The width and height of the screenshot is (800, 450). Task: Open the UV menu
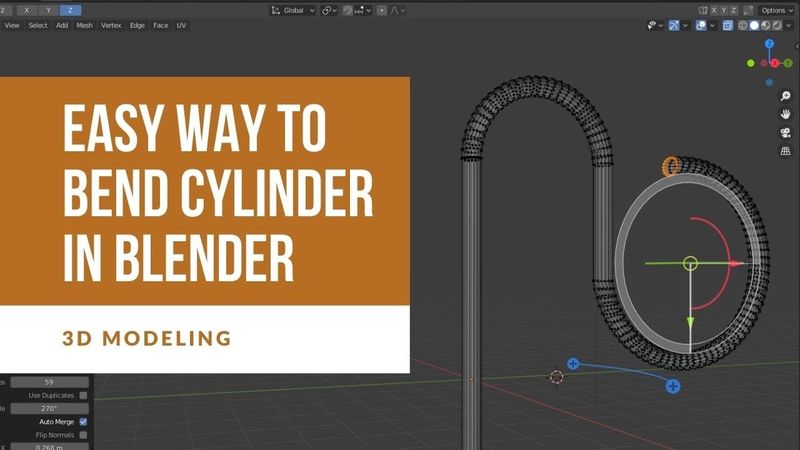181,25
